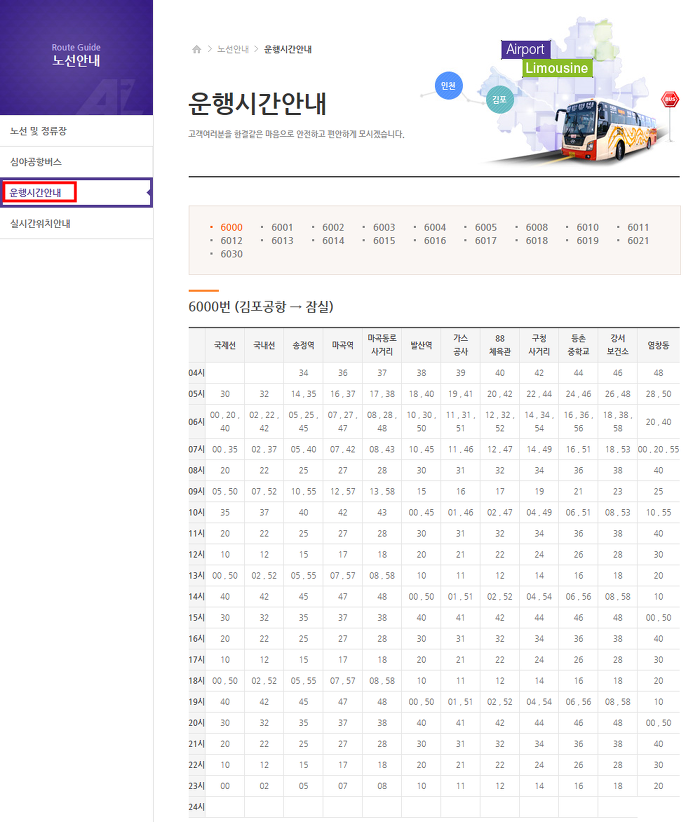
Task: Select route 6011 link
Action: (x=638, y=228)
